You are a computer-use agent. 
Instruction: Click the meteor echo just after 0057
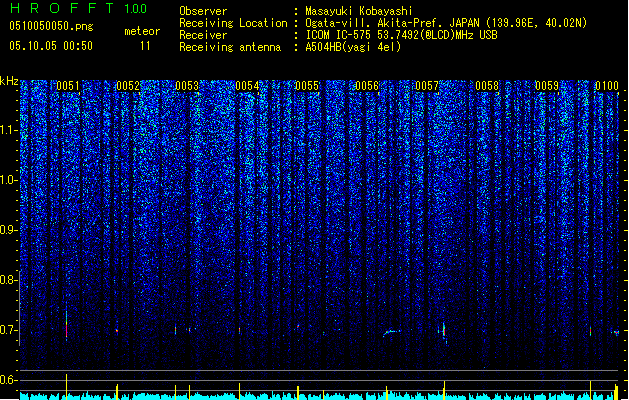coord(444,332)
